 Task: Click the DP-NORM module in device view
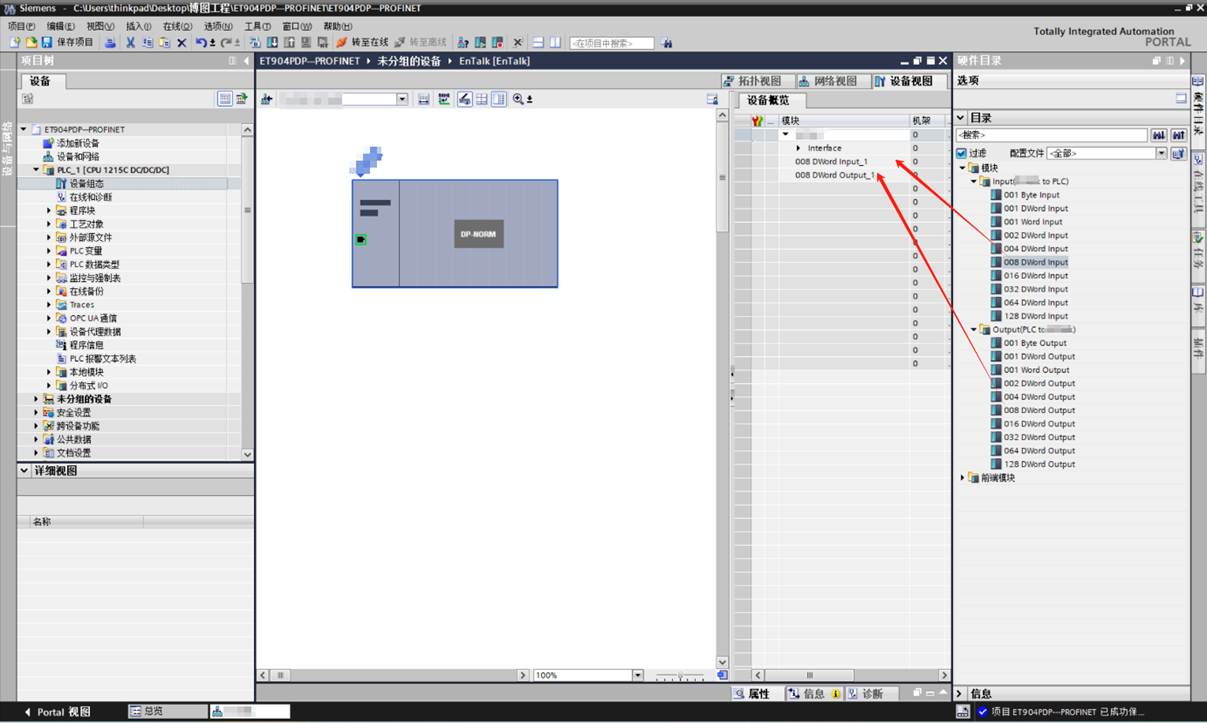[x=478, y=234]
